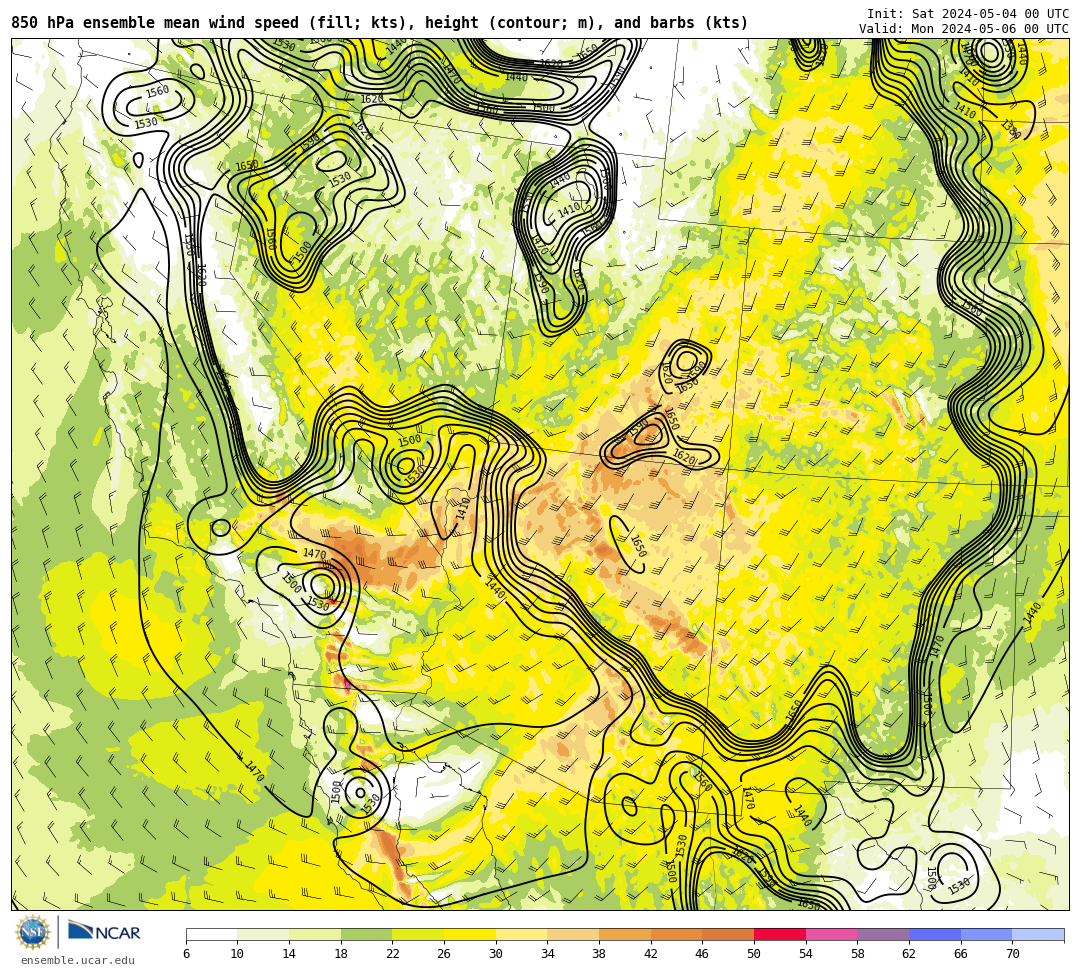Click the Valid: Mon 2024-05-06 00 UTC text

tap(964, 28)
